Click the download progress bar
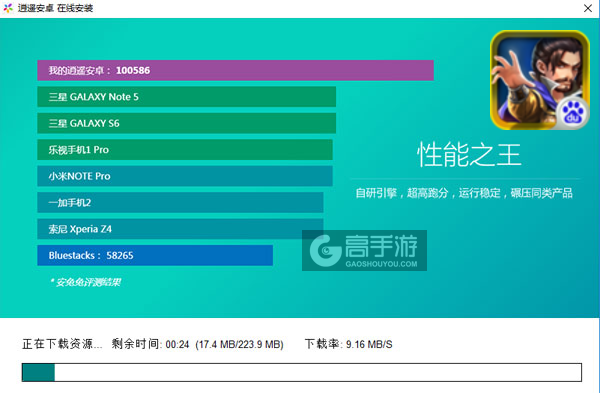 click(302, 372)
